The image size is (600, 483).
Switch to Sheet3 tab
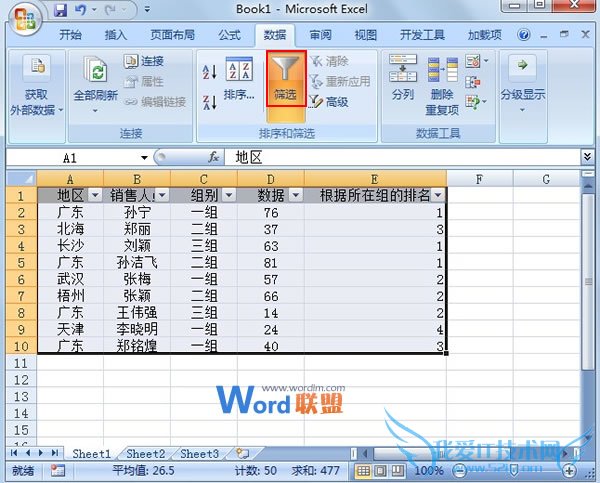[199, 454]
